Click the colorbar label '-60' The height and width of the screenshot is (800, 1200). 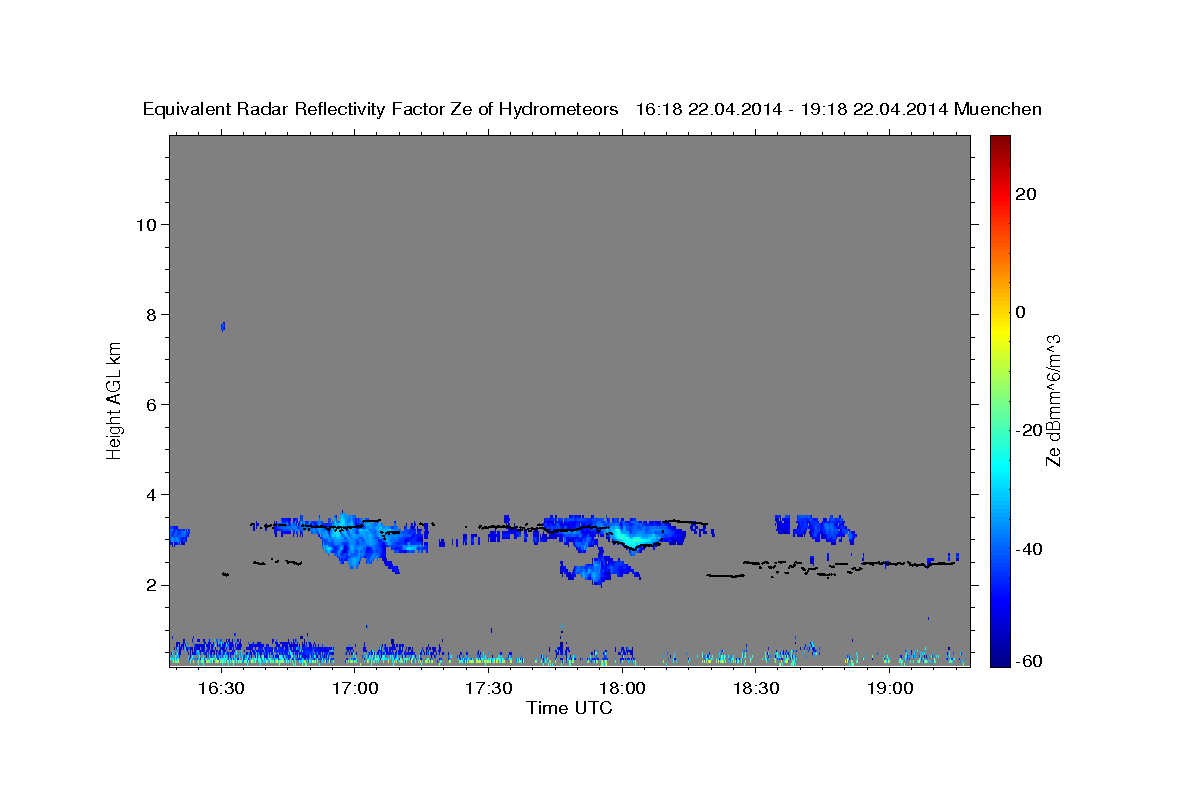[x=1029, y=661]
